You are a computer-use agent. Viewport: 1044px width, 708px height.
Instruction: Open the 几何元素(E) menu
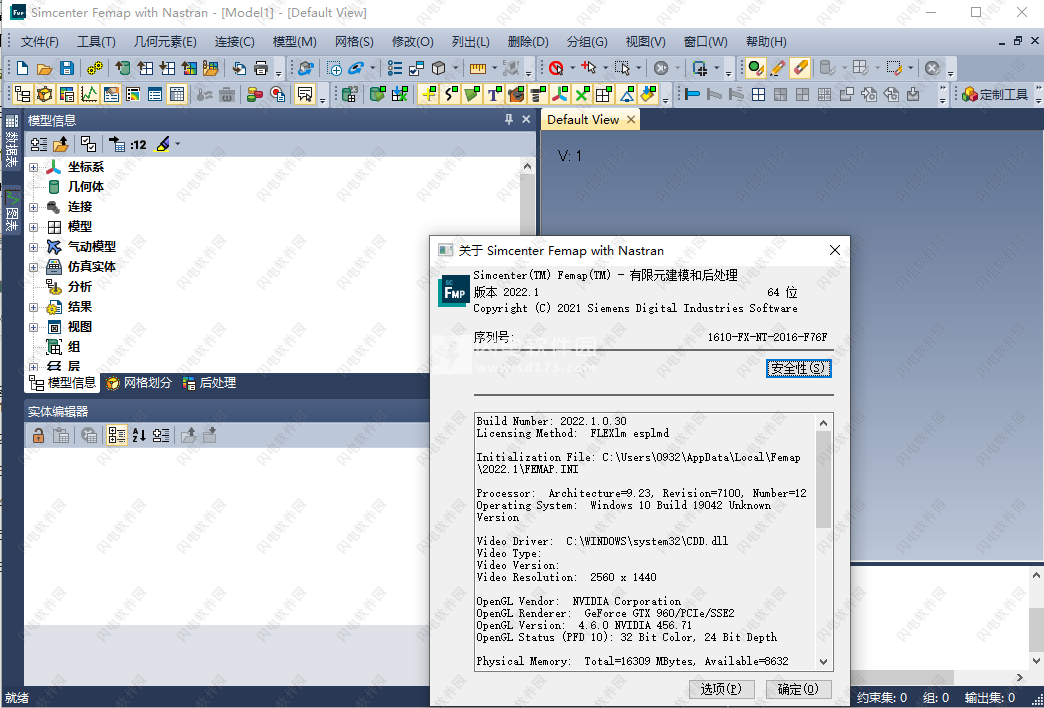[165, 42]
